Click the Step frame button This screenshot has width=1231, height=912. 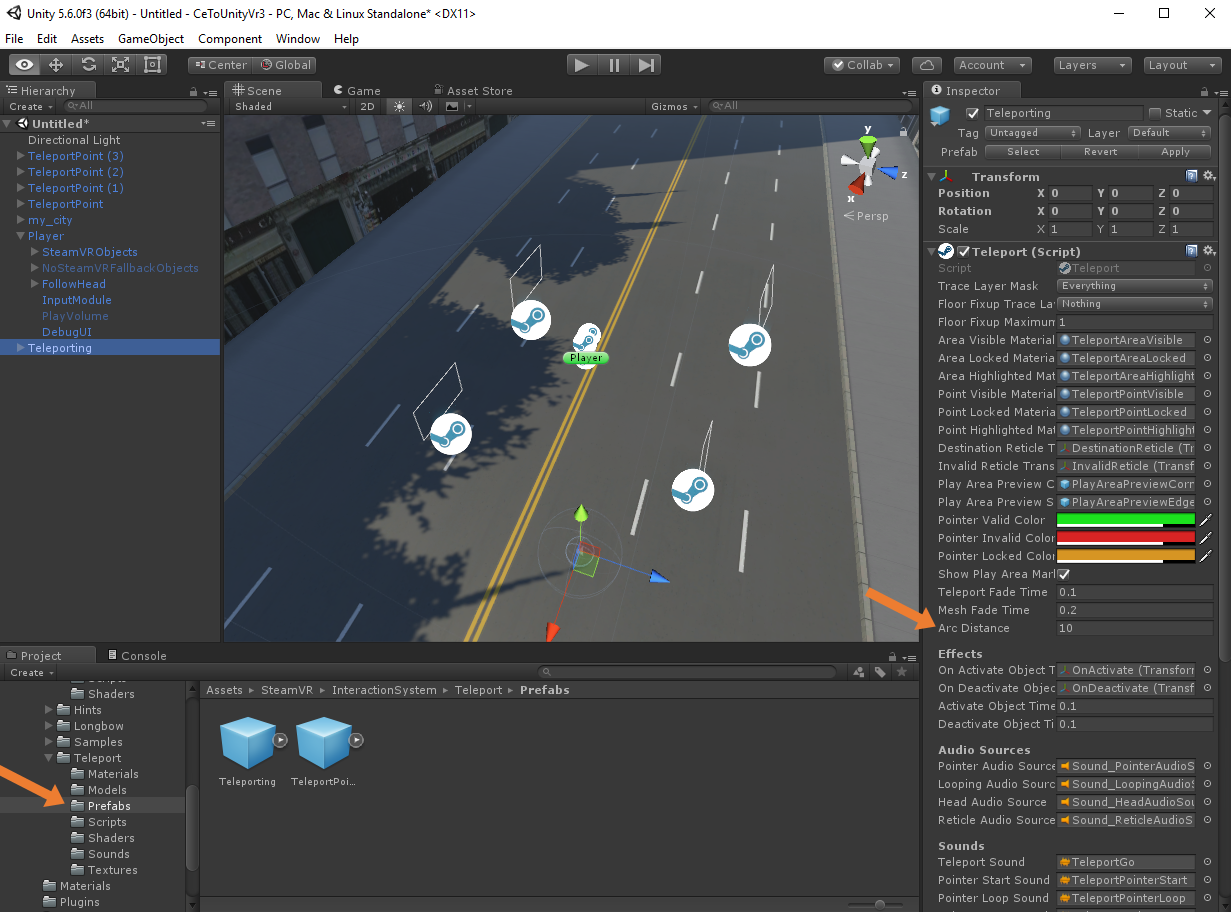647,65
